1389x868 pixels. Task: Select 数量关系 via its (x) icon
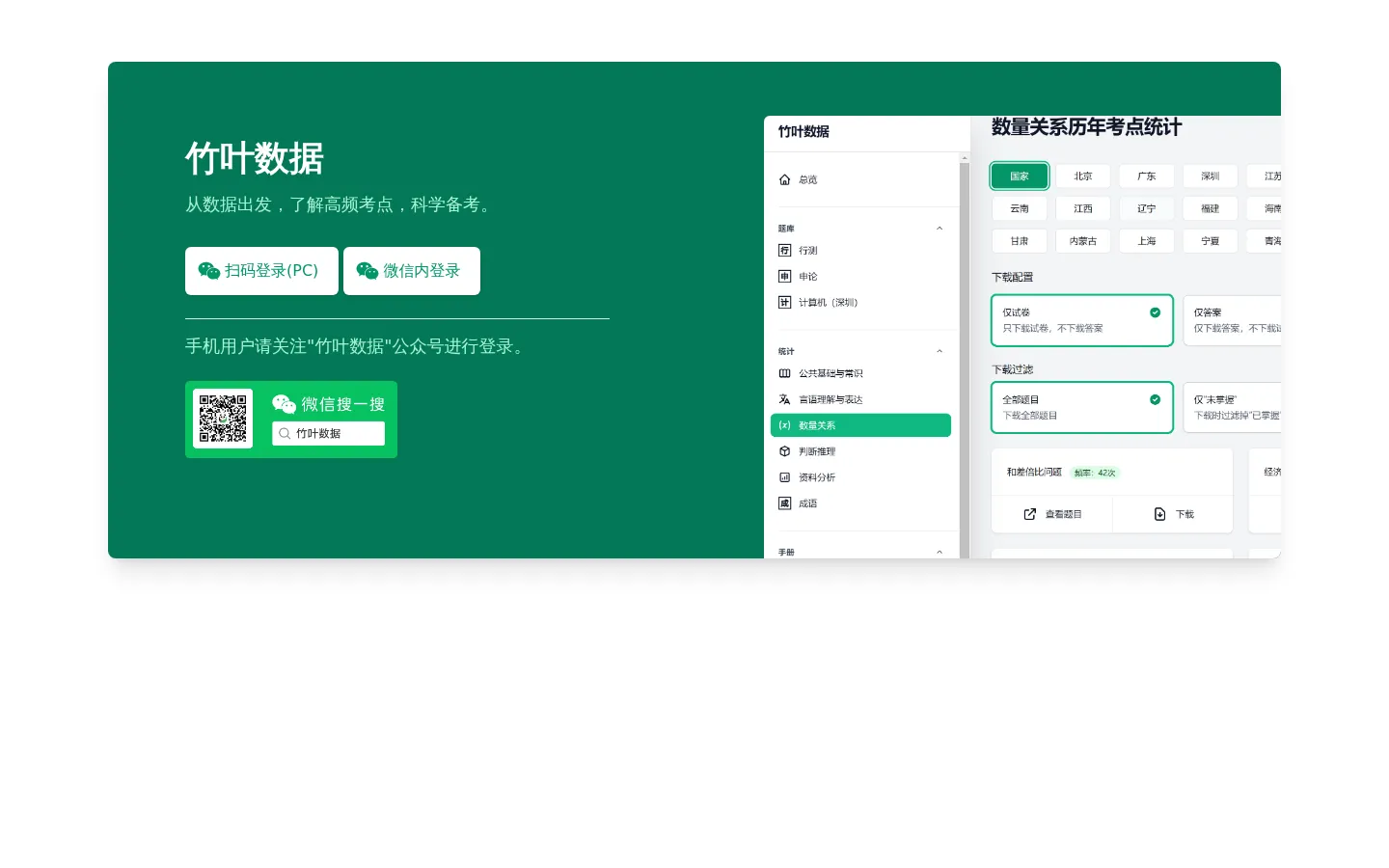click(784, 425)
